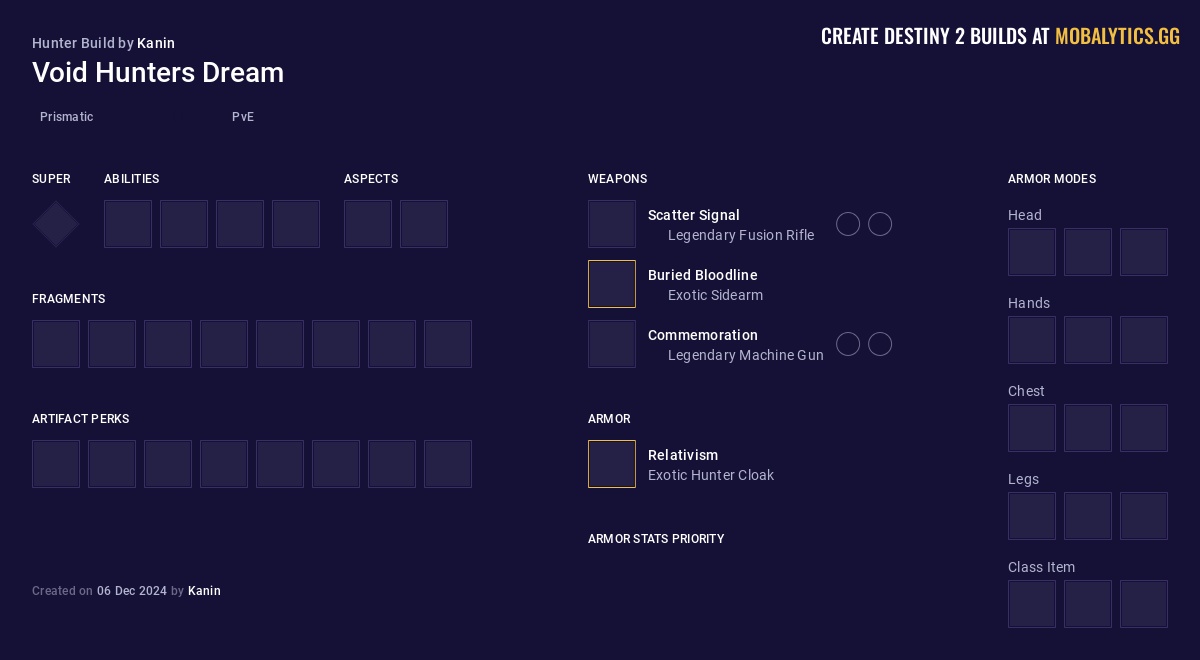Open the Relativism exotic armor icon

tap(612, 464)
